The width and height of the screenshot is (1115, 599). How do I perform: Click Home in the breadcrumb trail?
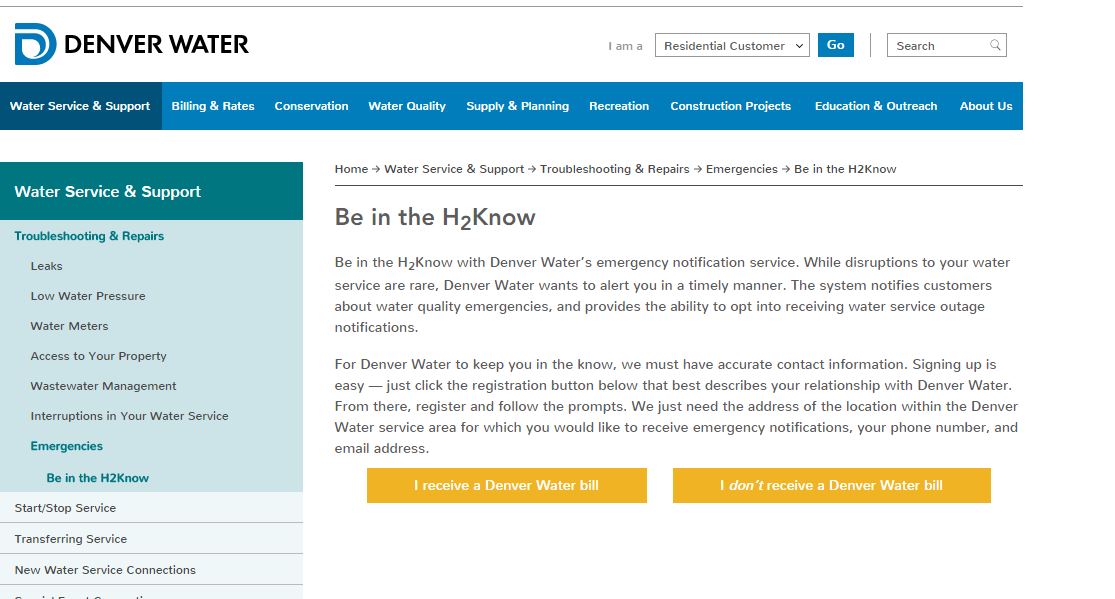coord(351,169)
